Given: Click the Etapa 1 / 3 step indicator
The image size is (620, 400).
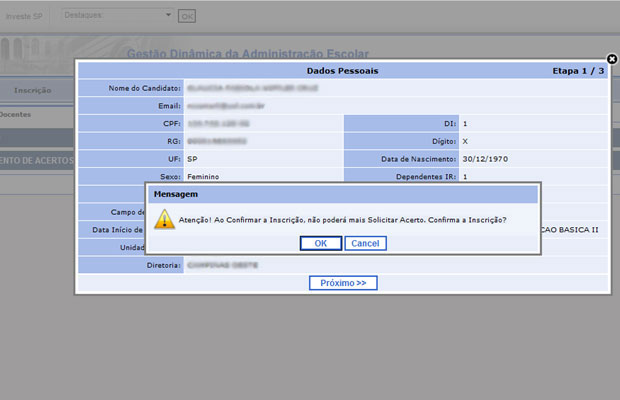Looking at the screenshot, I should pyautogui.click(x=578, y=72).
